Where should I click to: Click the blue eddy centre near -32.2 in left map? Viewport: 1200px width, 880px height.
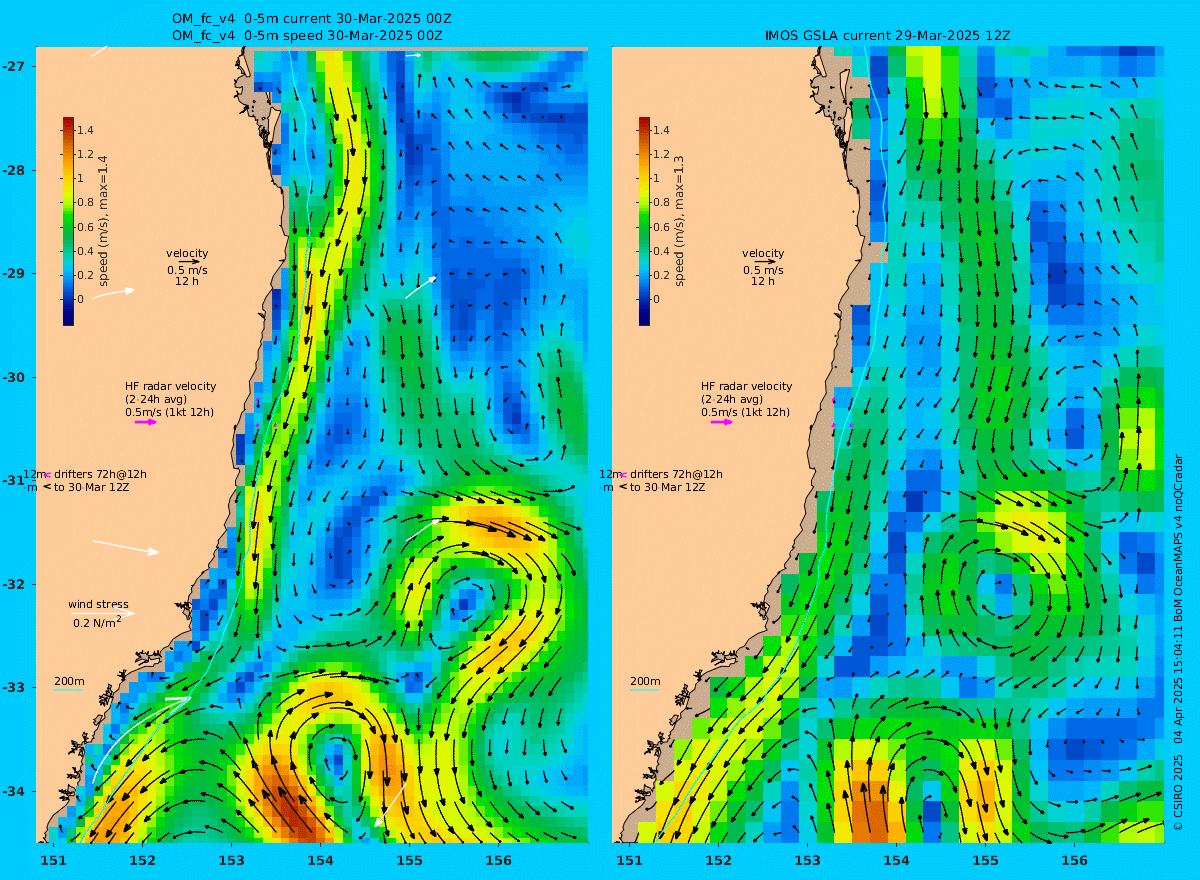tap(464, 601)
